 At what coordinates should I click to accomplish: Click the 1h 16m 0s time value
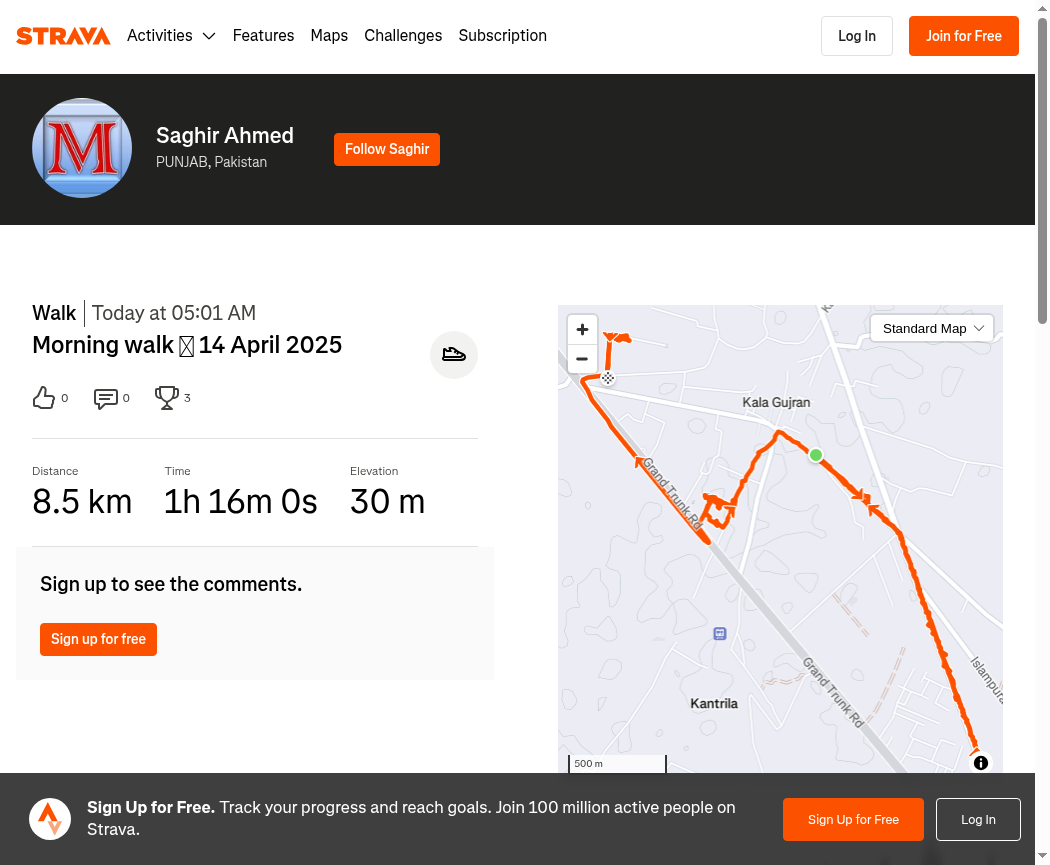pyautogui.click(x=240, y=501)
